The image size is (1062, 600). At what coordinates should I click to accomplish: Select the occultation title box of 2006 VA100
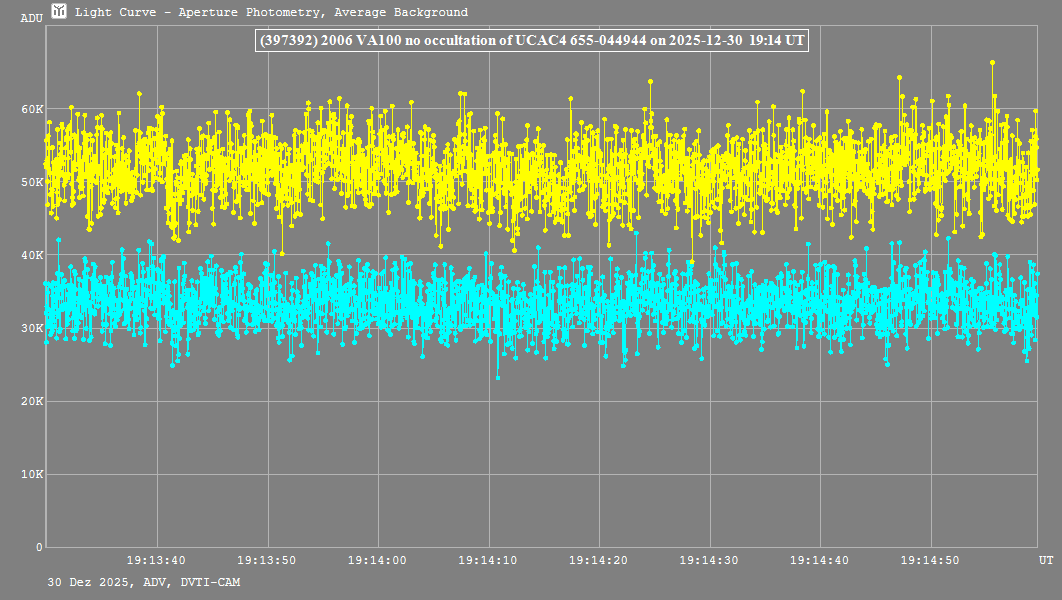(531, 40)
